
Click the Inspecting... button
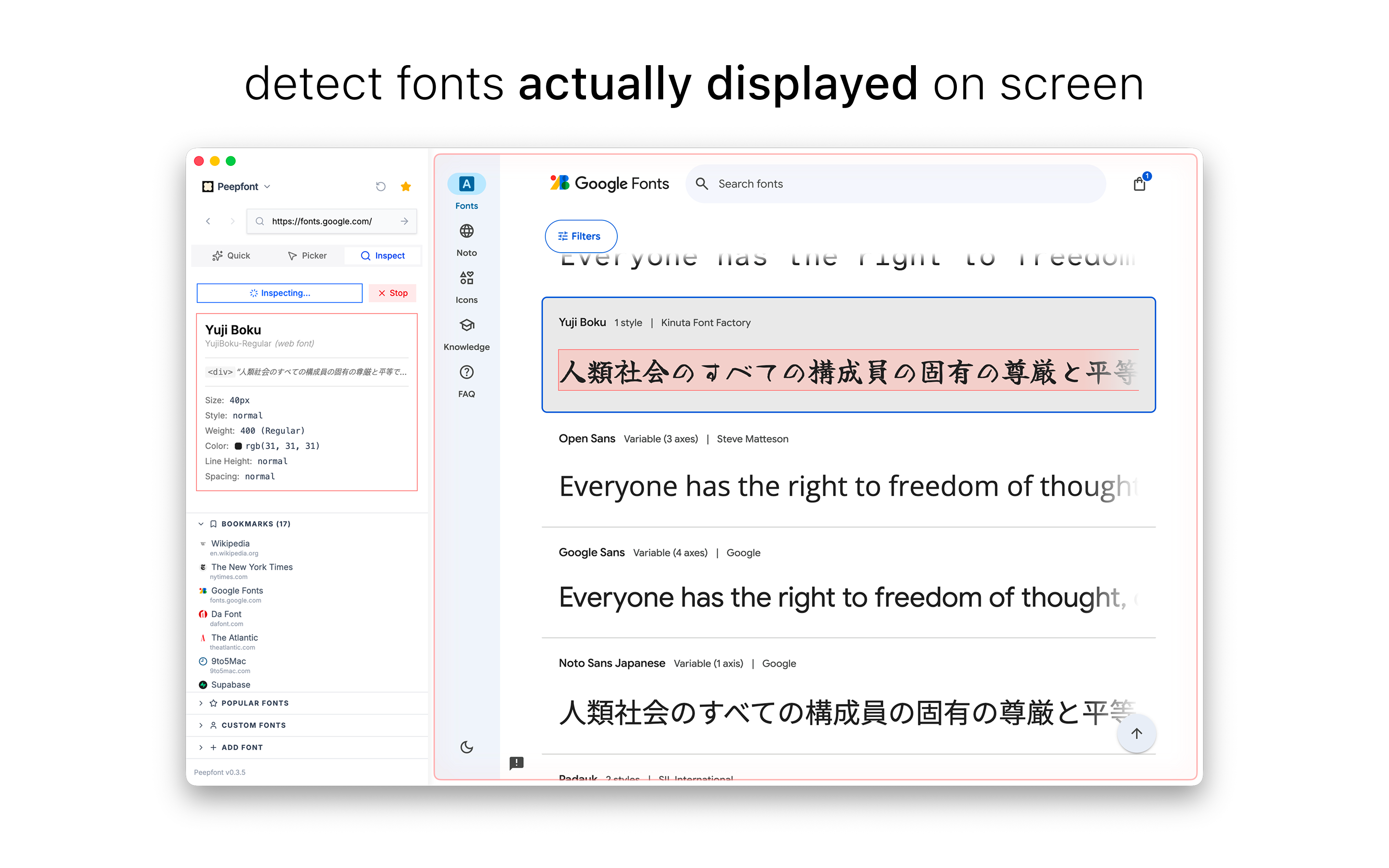click(280, 293)
